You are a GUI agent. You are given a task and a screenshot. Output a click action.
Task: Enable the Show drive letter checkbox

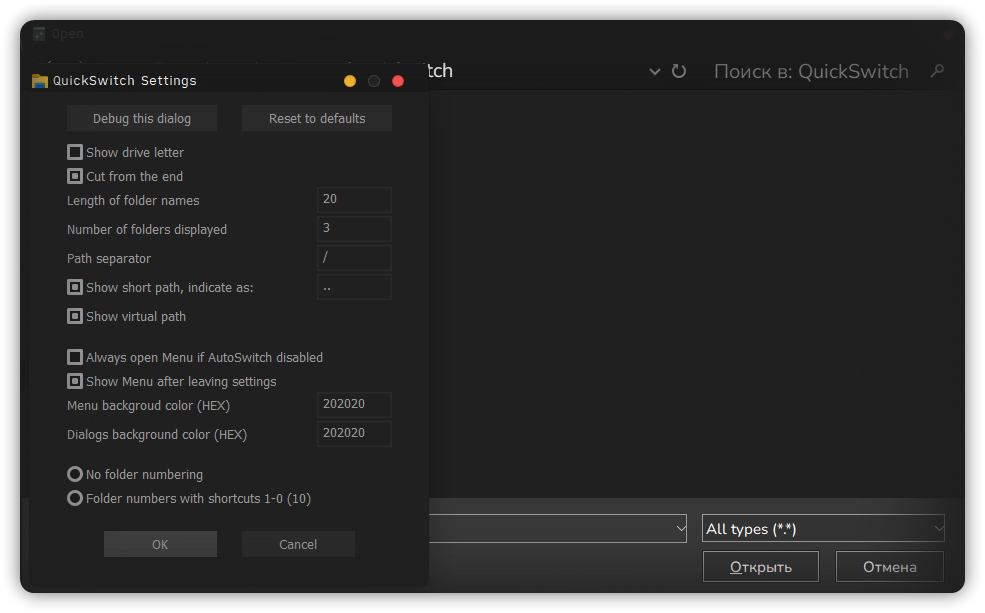(75, 153)
